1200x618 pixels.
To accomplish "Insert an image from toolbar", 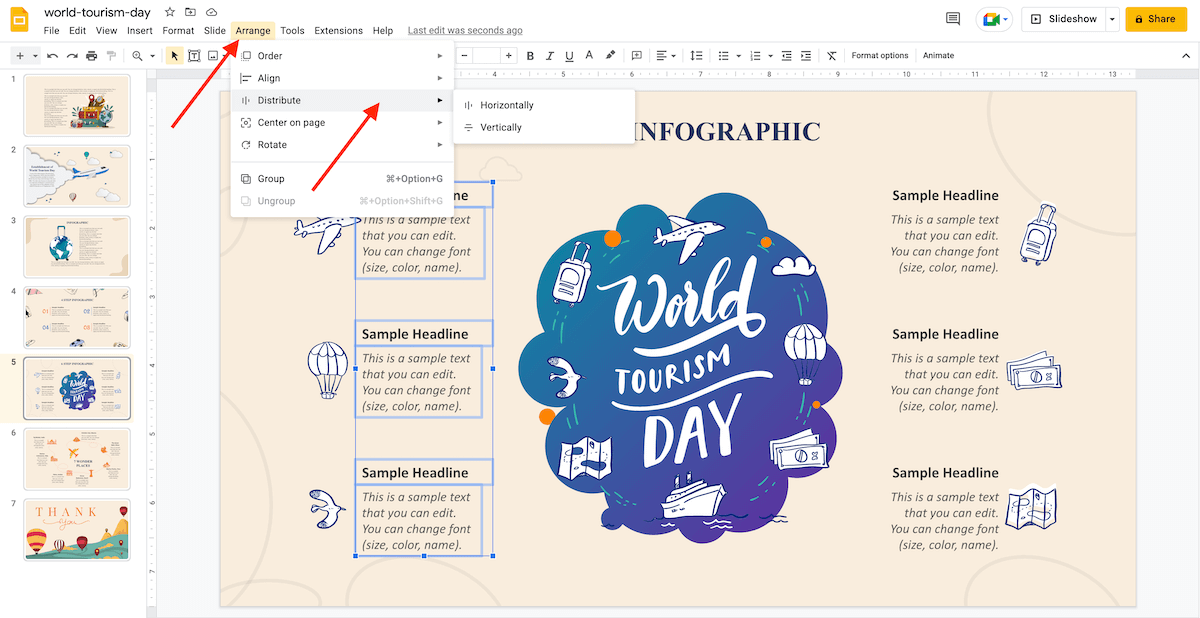I will click(x=213, y=56).
